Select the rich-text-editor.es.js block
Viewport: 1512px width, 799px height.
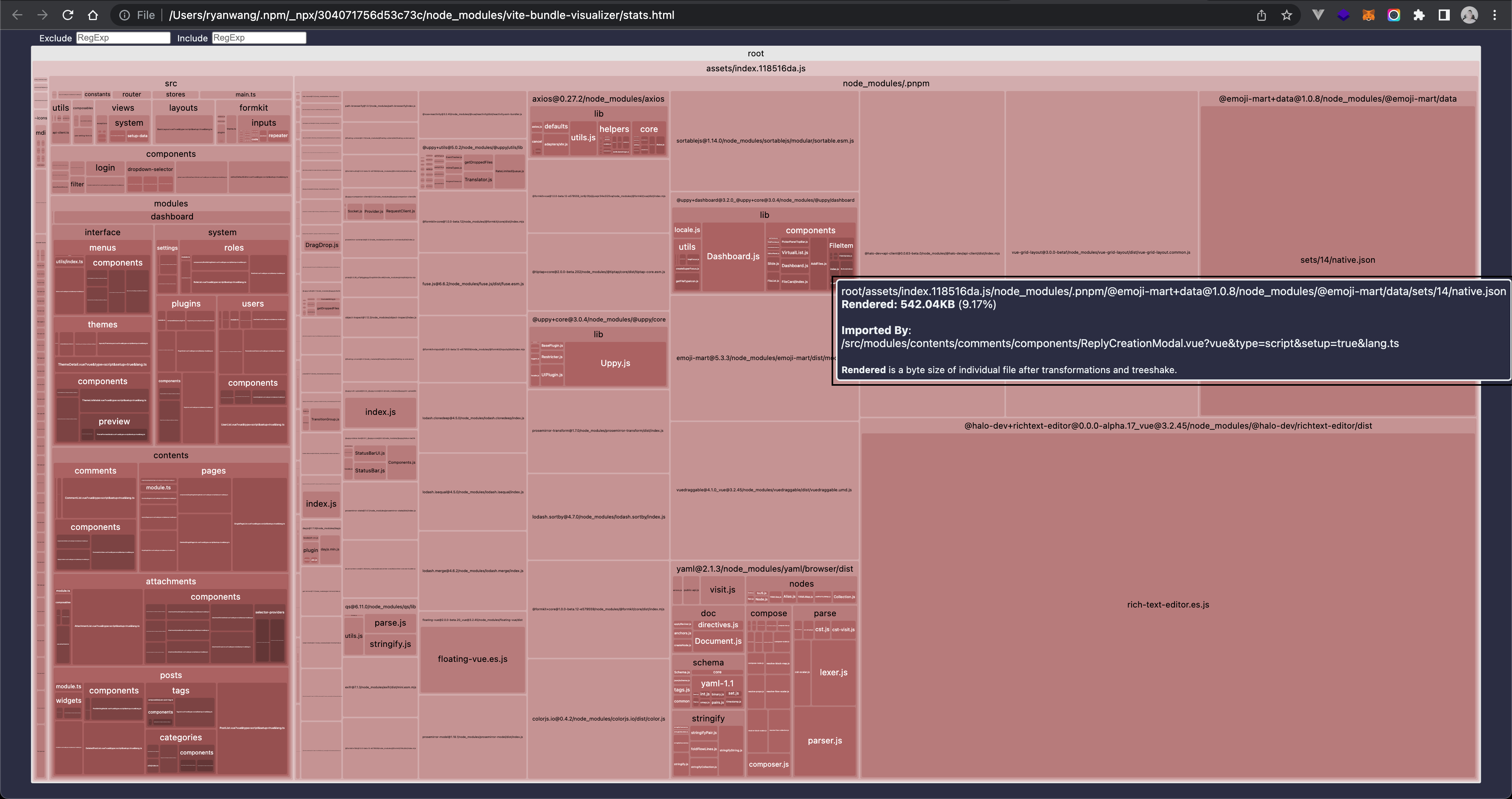1167,604
